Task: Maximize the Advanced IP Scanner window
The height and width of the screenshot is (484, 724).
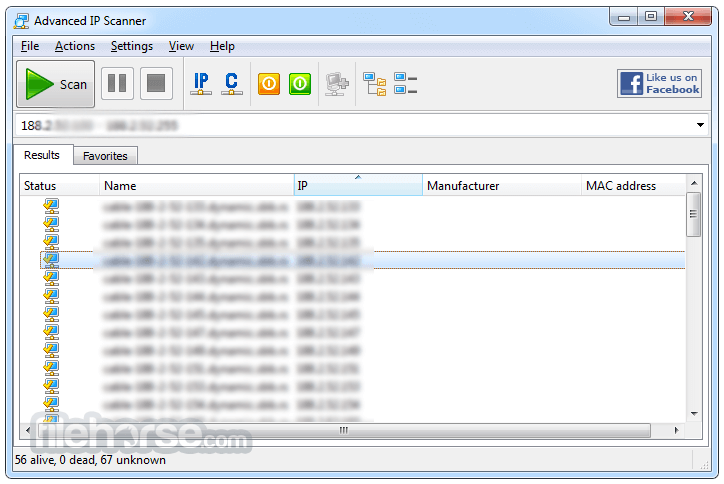Action: pos(651,17)
